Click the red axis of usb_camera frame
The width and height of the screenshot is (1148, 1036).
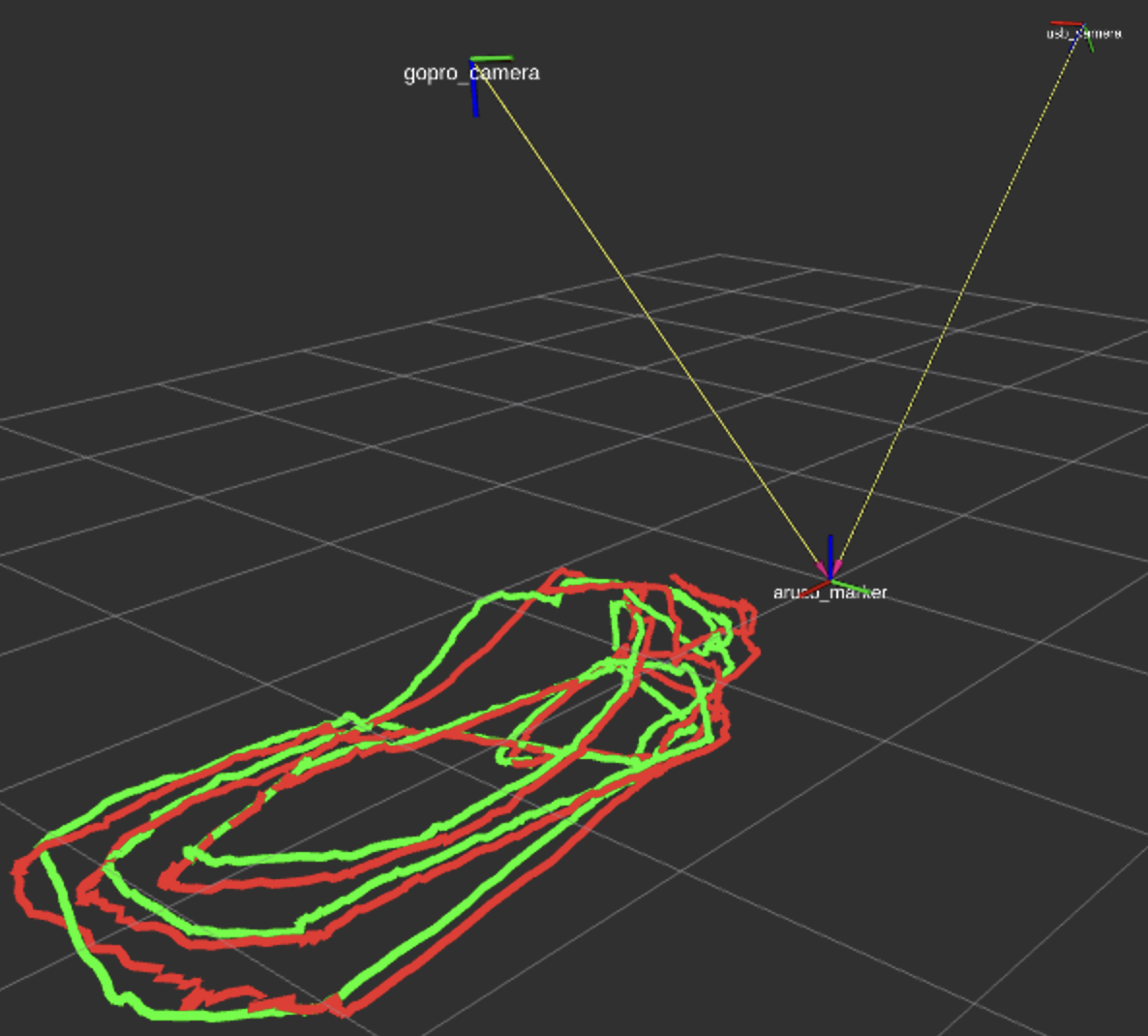click(1065, 23)
